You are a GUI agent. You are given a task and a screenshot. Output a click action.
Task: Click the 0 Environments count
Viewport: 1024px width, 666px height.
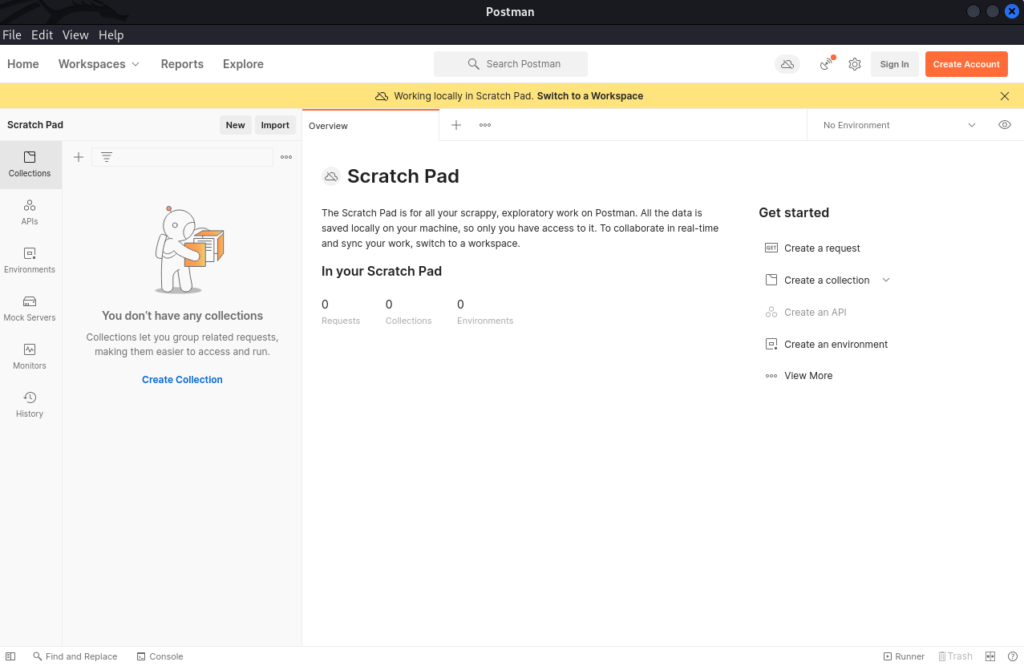[x=485, y=312]
